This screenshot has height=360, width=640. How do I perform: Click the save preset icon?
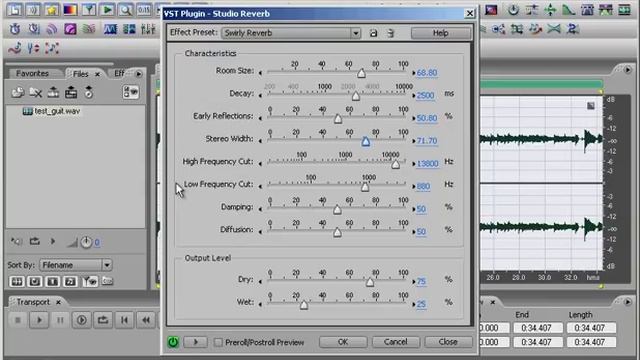pos(373,33)
